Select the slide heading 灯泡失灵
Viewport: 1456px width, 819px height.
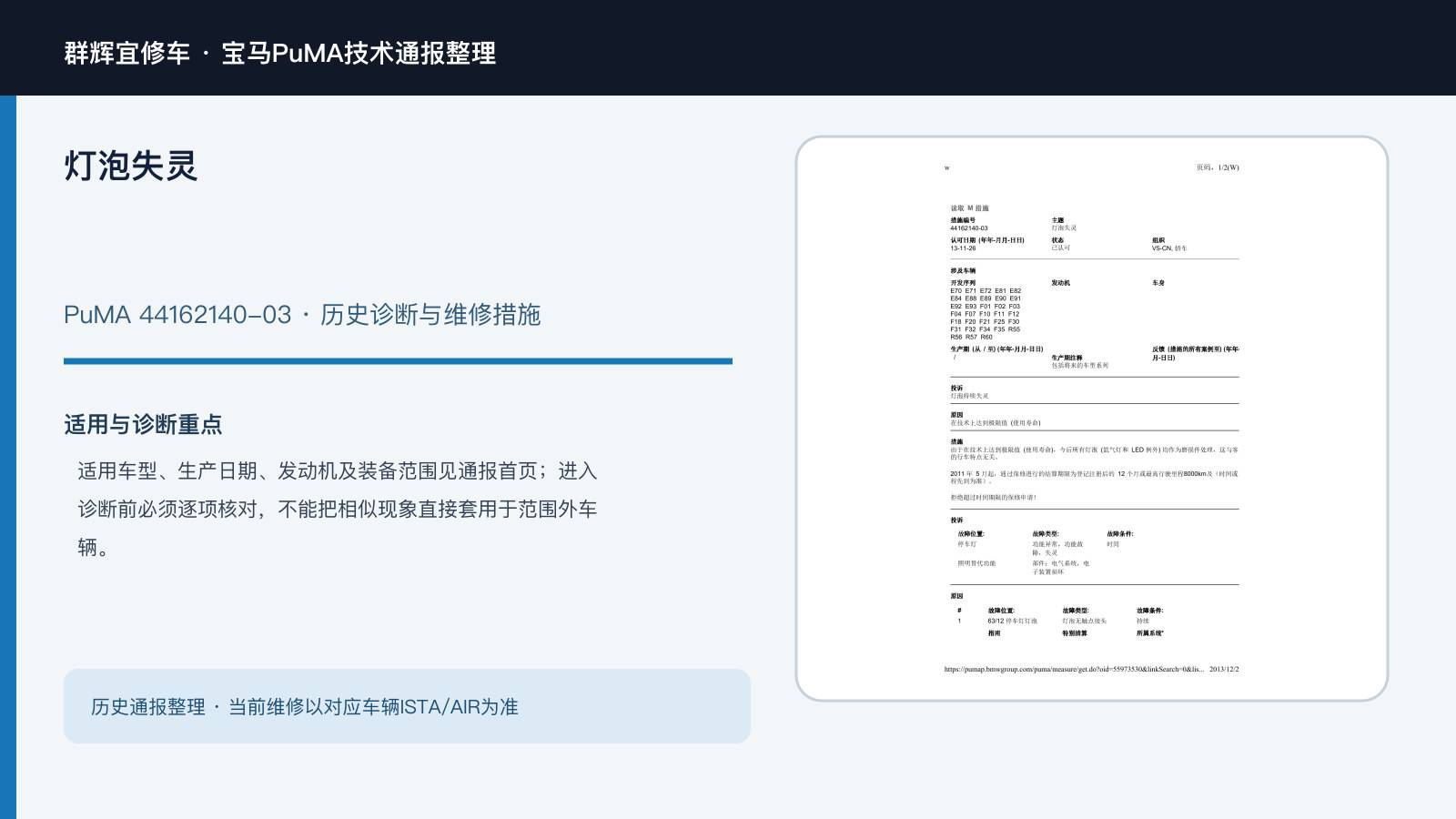[x=131, y=166]
